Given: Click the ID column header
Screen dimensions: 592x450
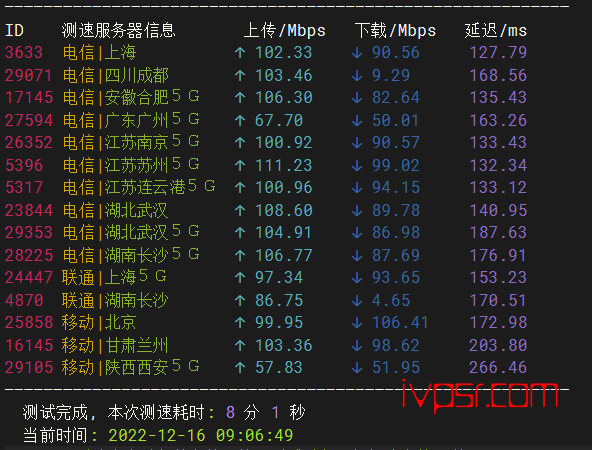Looking at the screenshot, I should 14,31.
